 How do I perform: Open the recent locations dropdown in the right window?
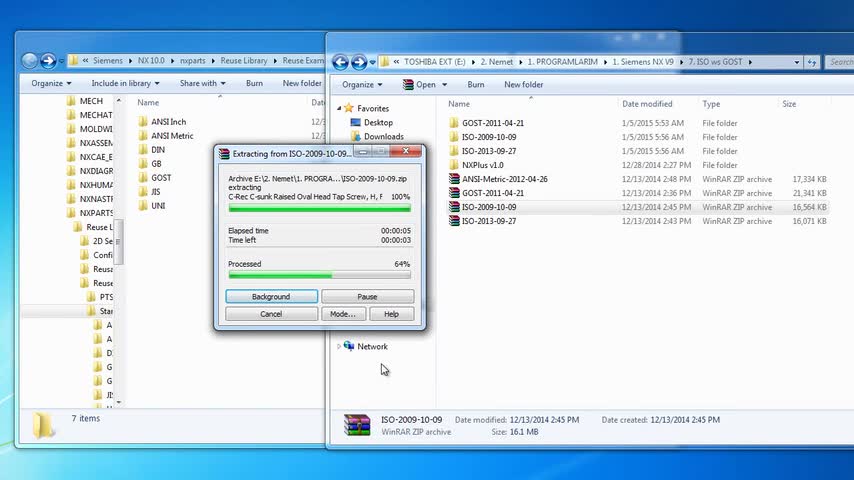(373, 63)
